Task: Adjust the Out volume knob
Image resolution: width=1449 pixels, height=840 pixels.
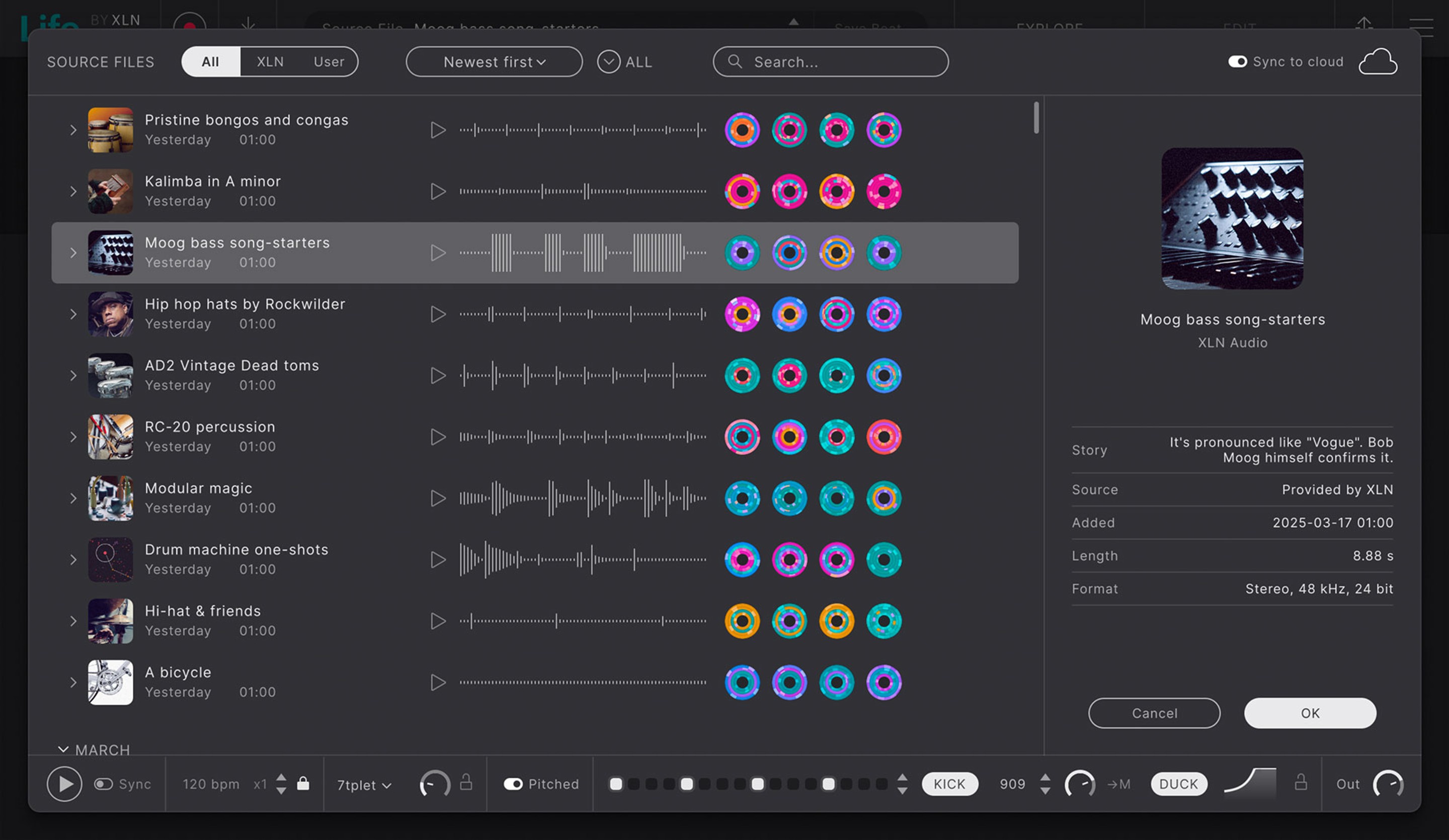Action: tap(1388, 784)
